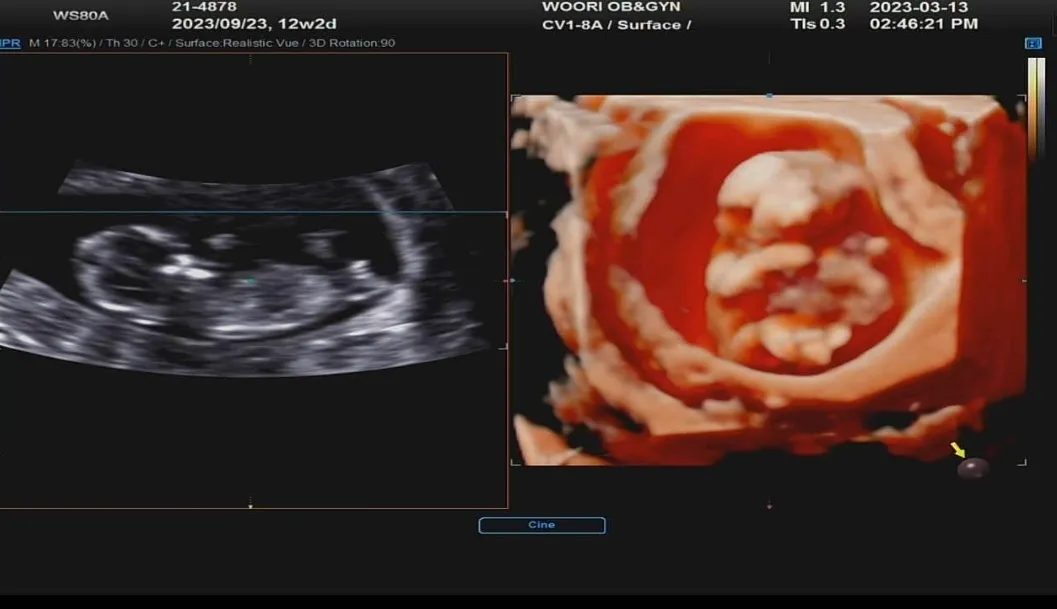1057x609 pixels.
Task: Click the blue icon above the color bars
Action: (1033, 43)
